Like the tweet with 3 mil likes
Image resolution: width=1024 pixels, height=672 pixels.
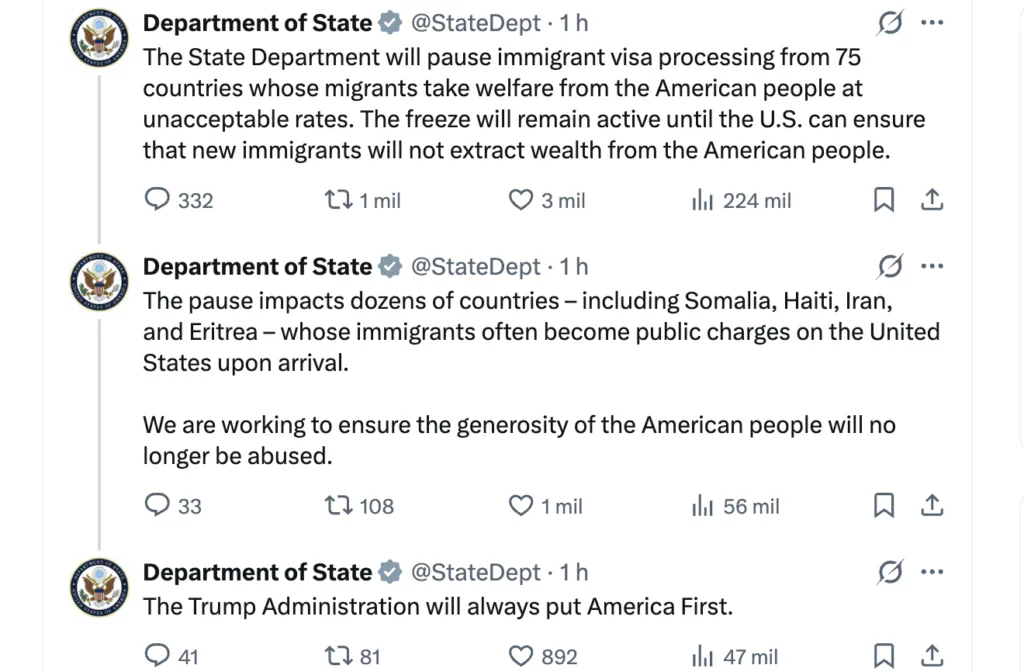[x=521, y=200]
